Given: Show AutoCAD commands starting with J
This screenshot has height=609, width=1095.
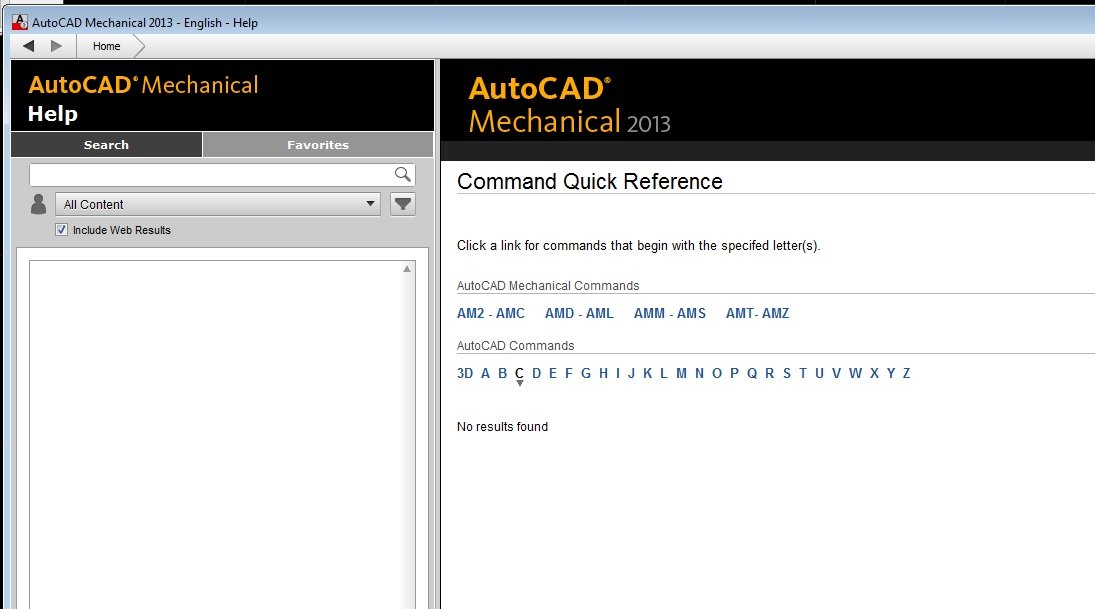Looking at the screenshot, I should pos(631,374).
